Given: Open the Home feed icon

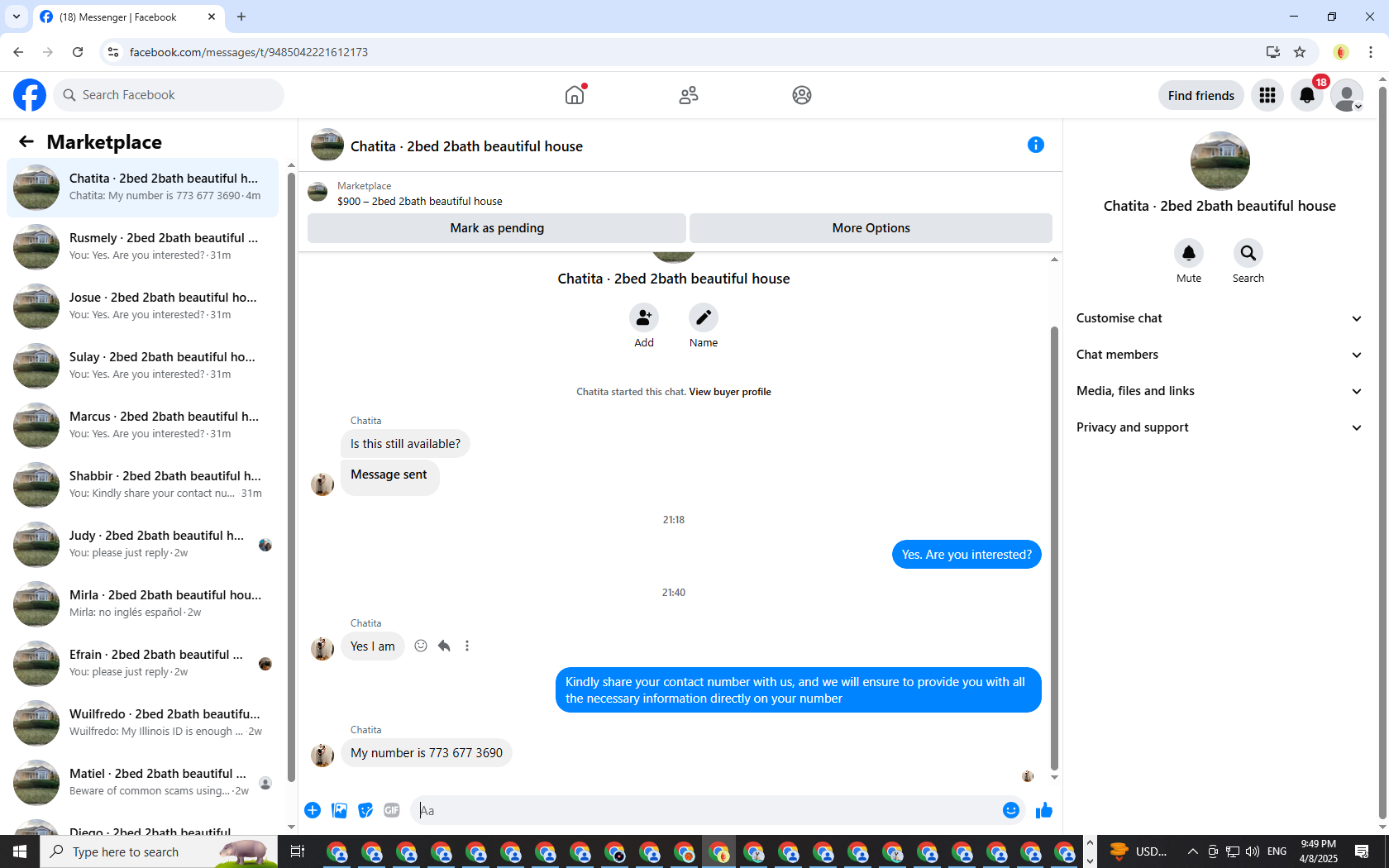Looking at the screenshot, I should [575, 95].
